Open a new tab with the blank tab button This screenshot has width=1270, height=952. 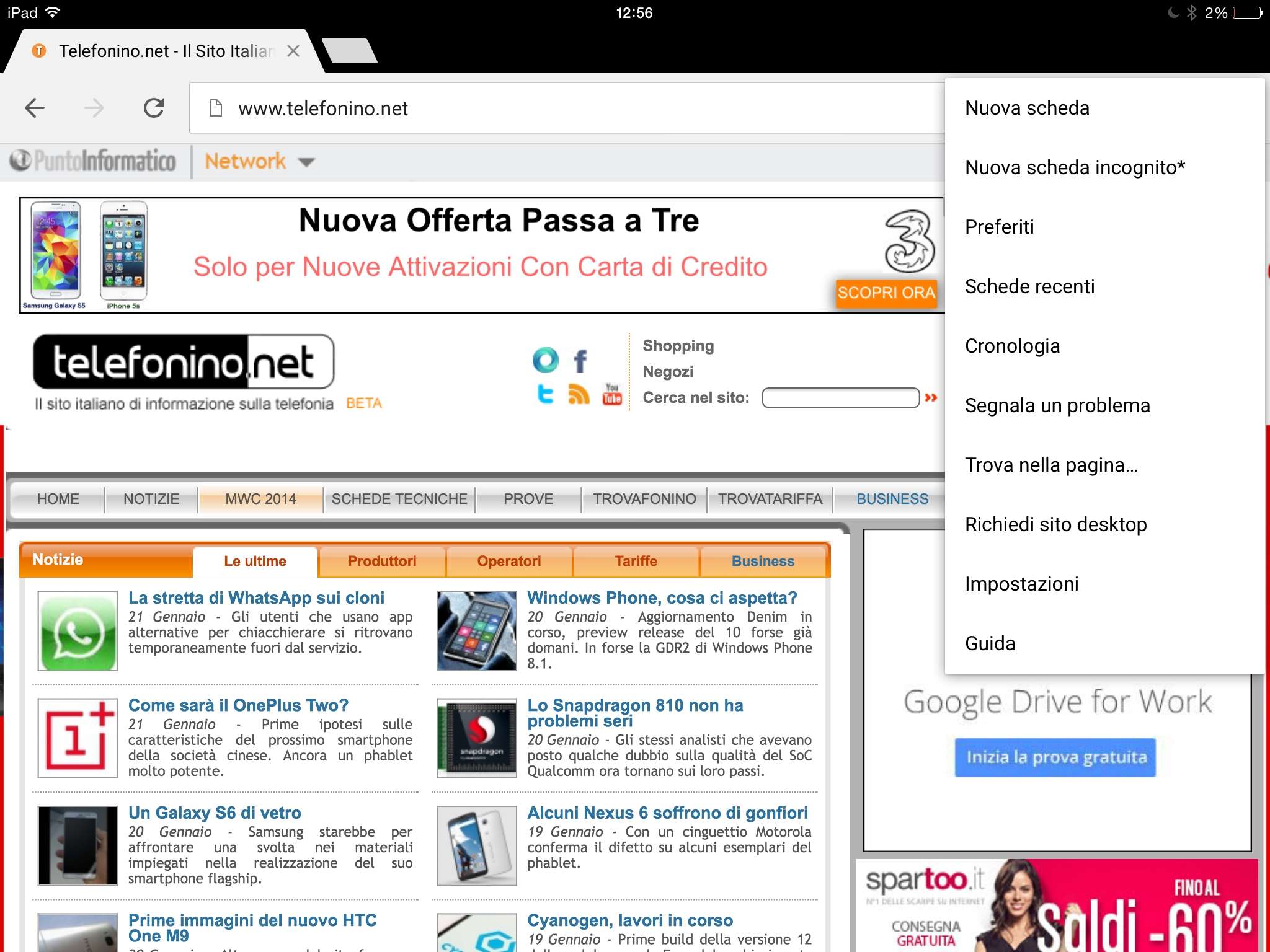point(350,51)
